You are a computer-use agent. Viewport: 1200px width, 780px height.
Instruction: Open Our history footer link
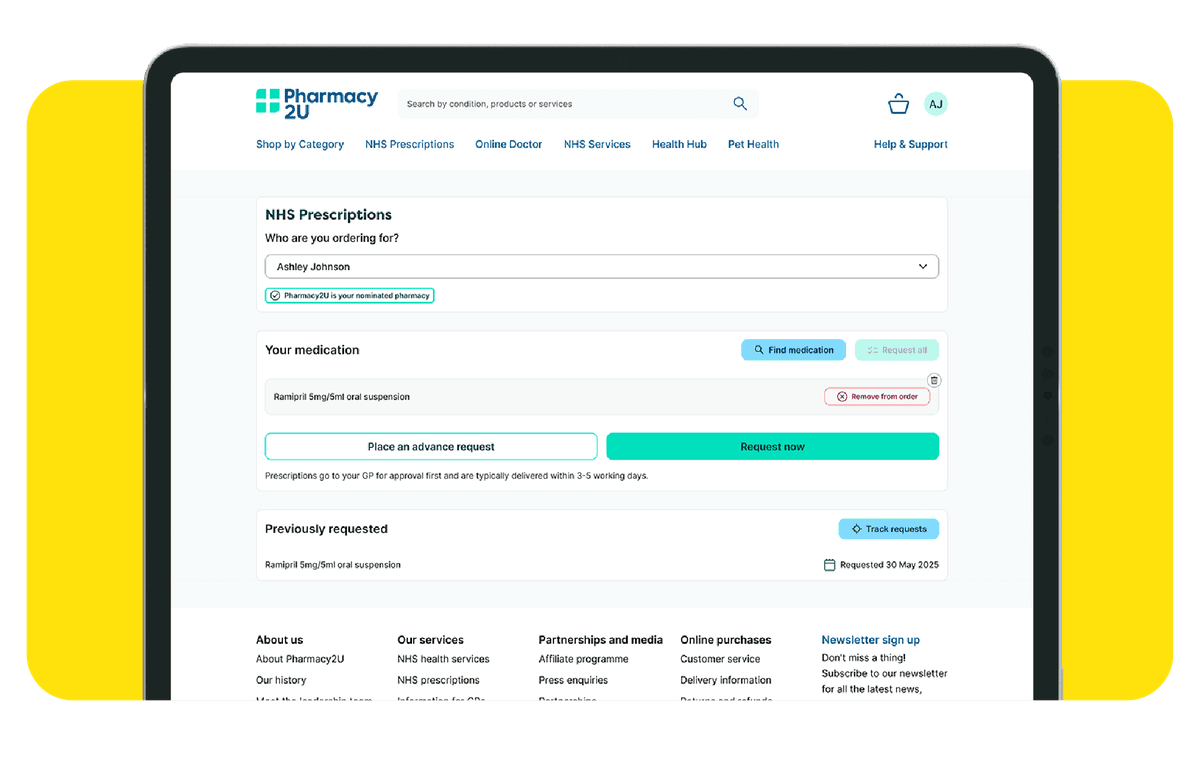pos(281,680)
